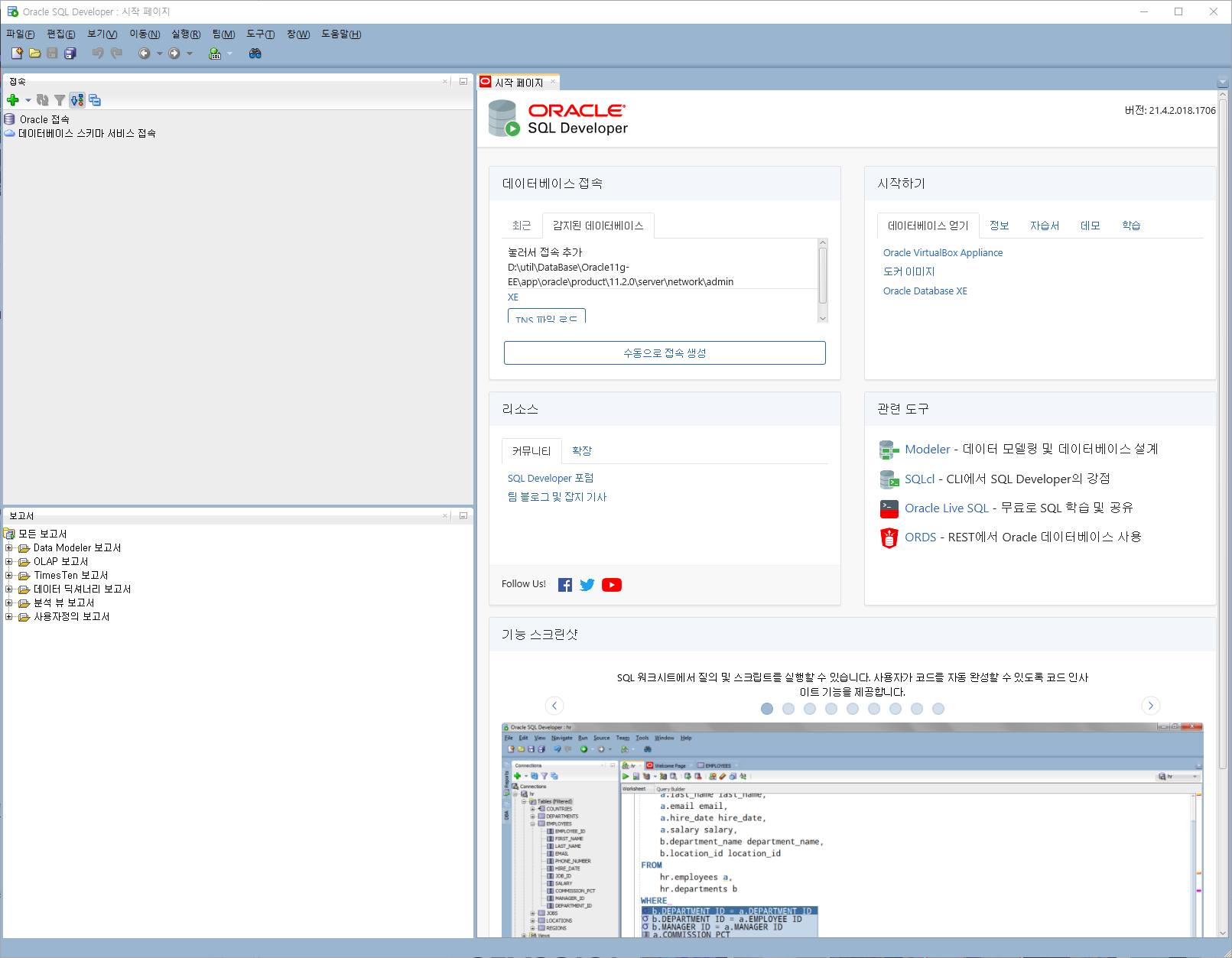Open the 도움말(H) menu
The width and height of the screenshot is (1232, 958).
pyautogui.click(x=341, y=34)
